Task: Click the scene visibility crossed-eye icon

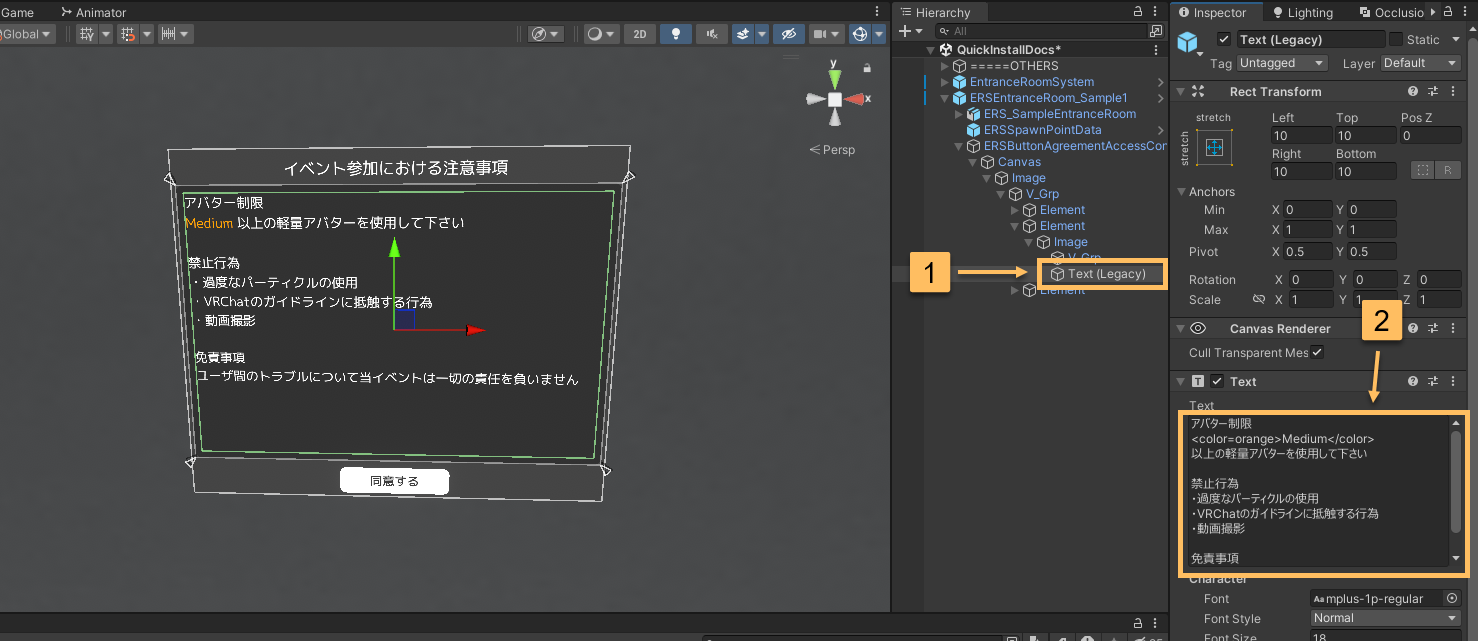Action: [789, 34]
